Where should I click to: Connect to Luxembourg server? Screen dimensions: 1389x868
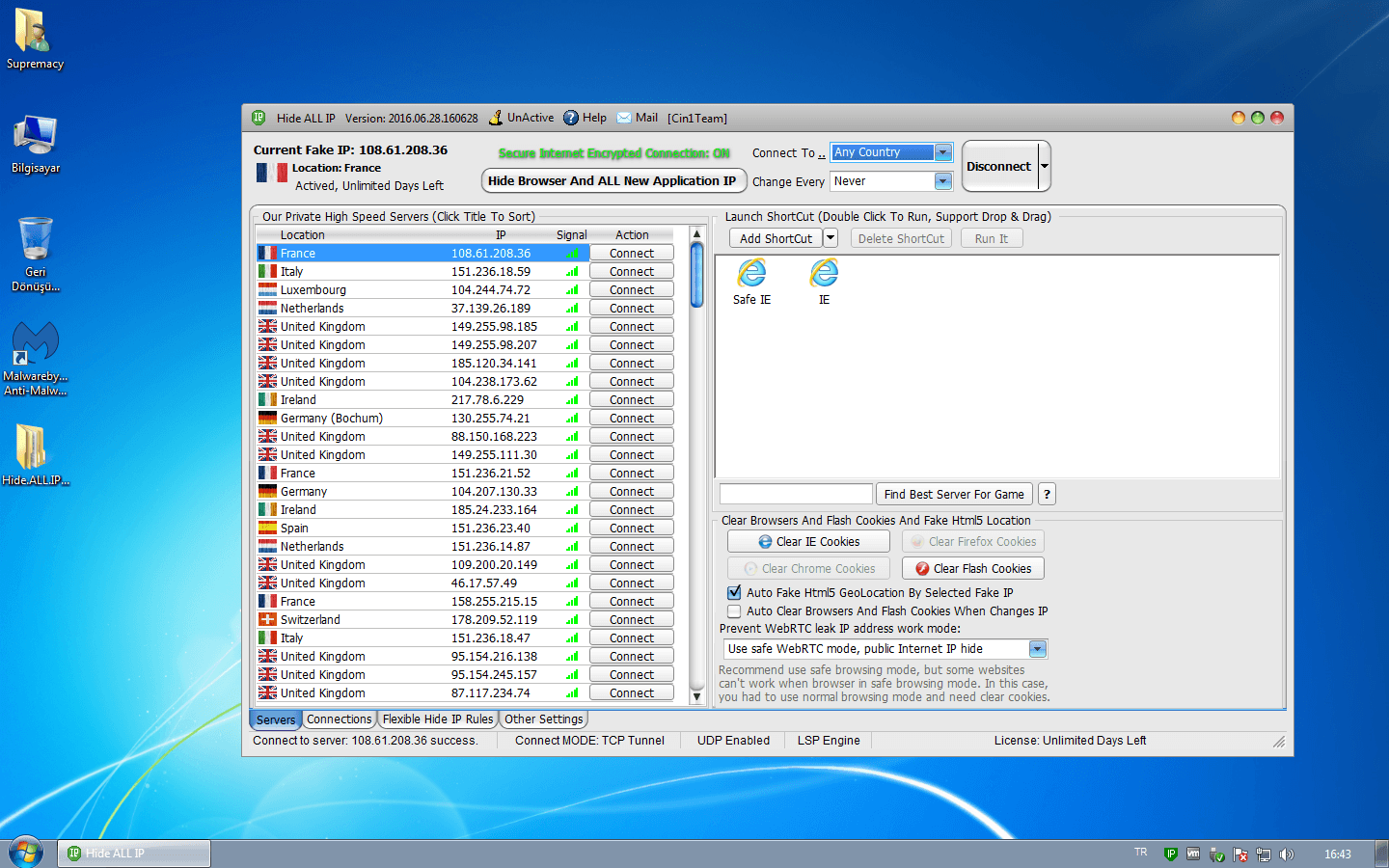click(x=632, y=289)
